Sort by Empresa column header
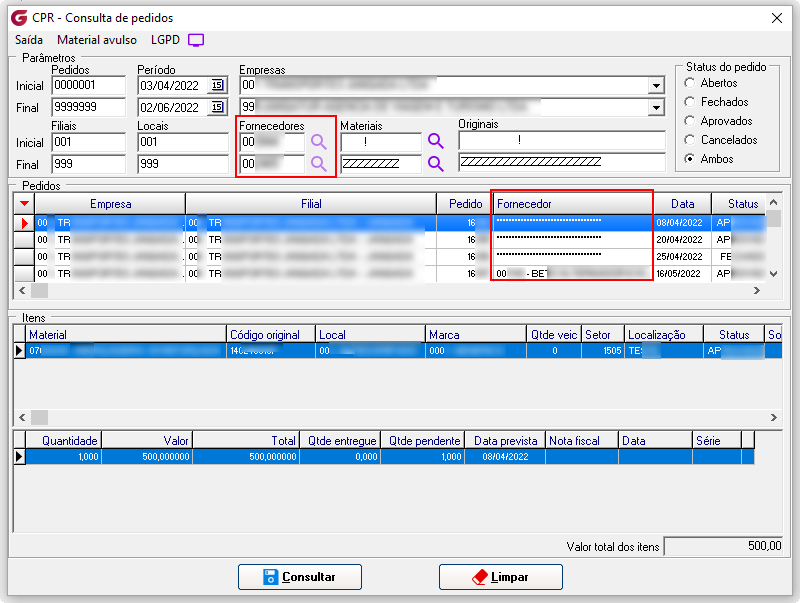The height and width of the screenshot is (603, 800). (110, 204)
